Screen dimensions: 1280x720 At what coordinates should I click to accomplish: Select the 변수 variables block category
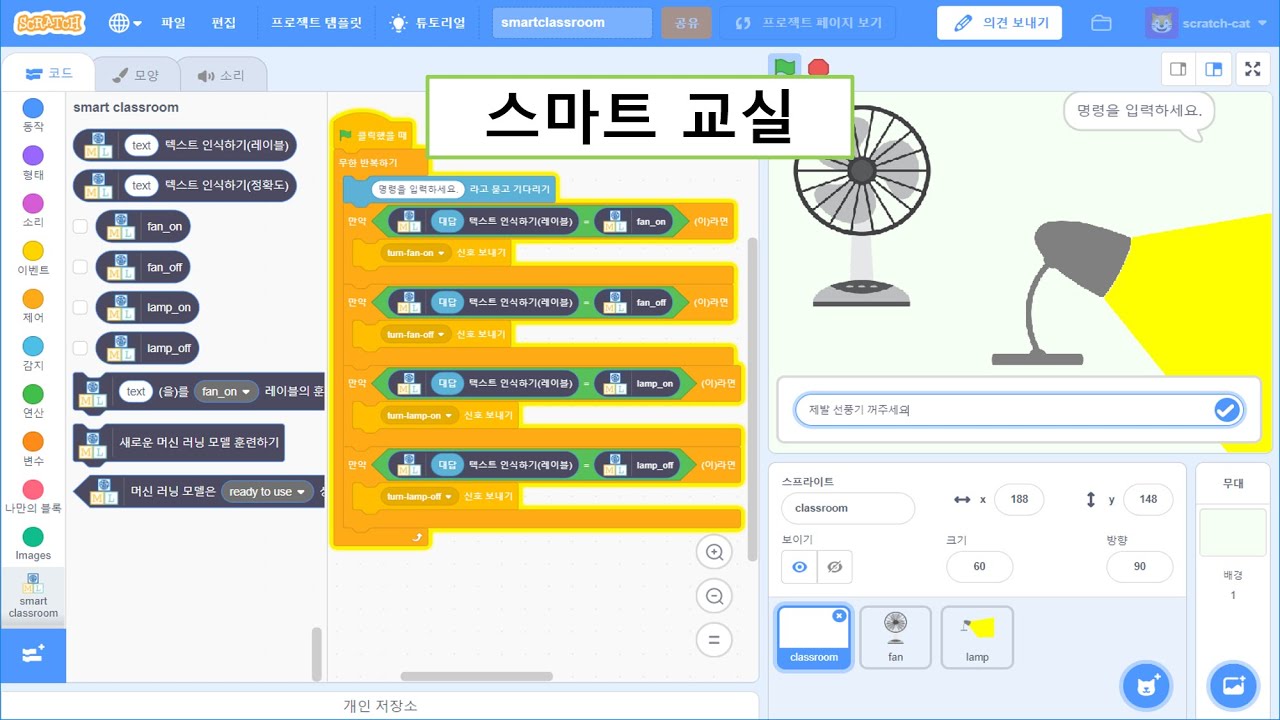tap(33, 449)
